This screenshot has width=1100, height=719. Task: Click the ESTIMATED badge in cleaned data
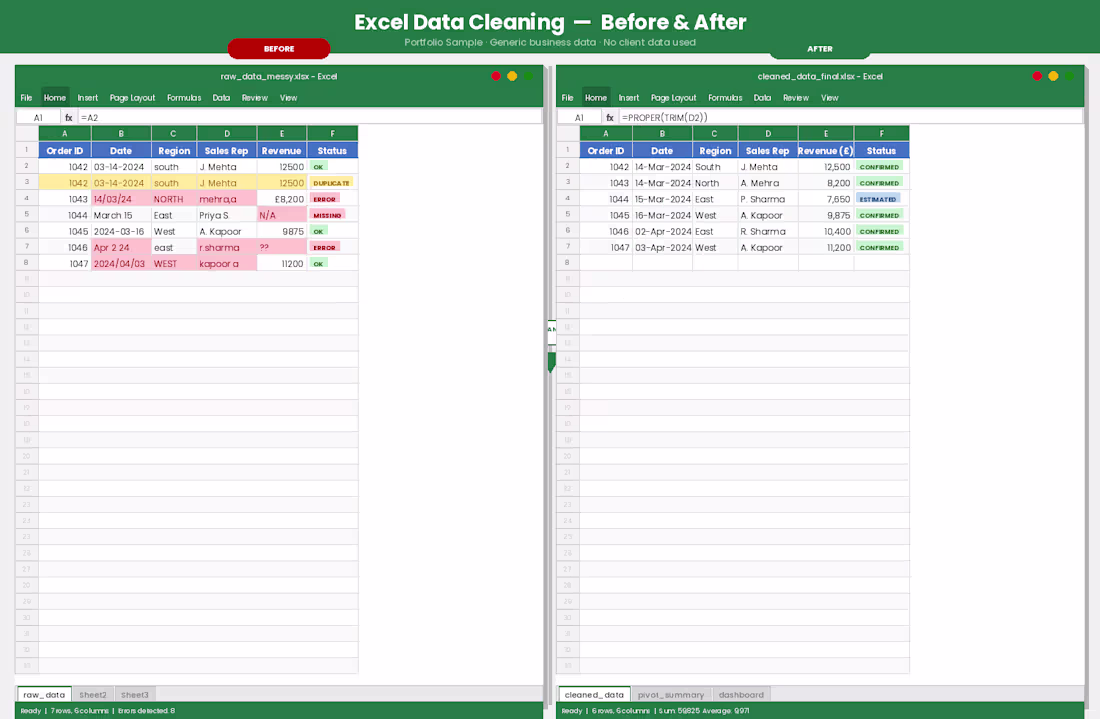tap(879, 199)
